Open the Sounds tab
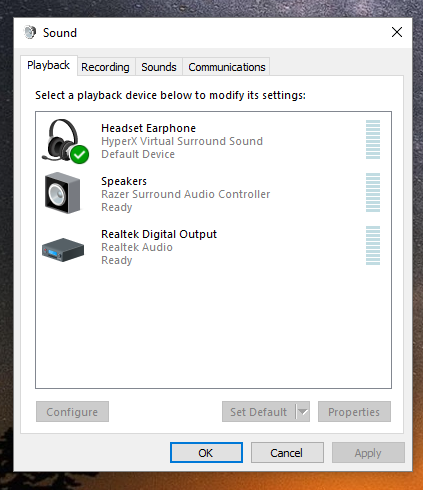 [159, 67]
